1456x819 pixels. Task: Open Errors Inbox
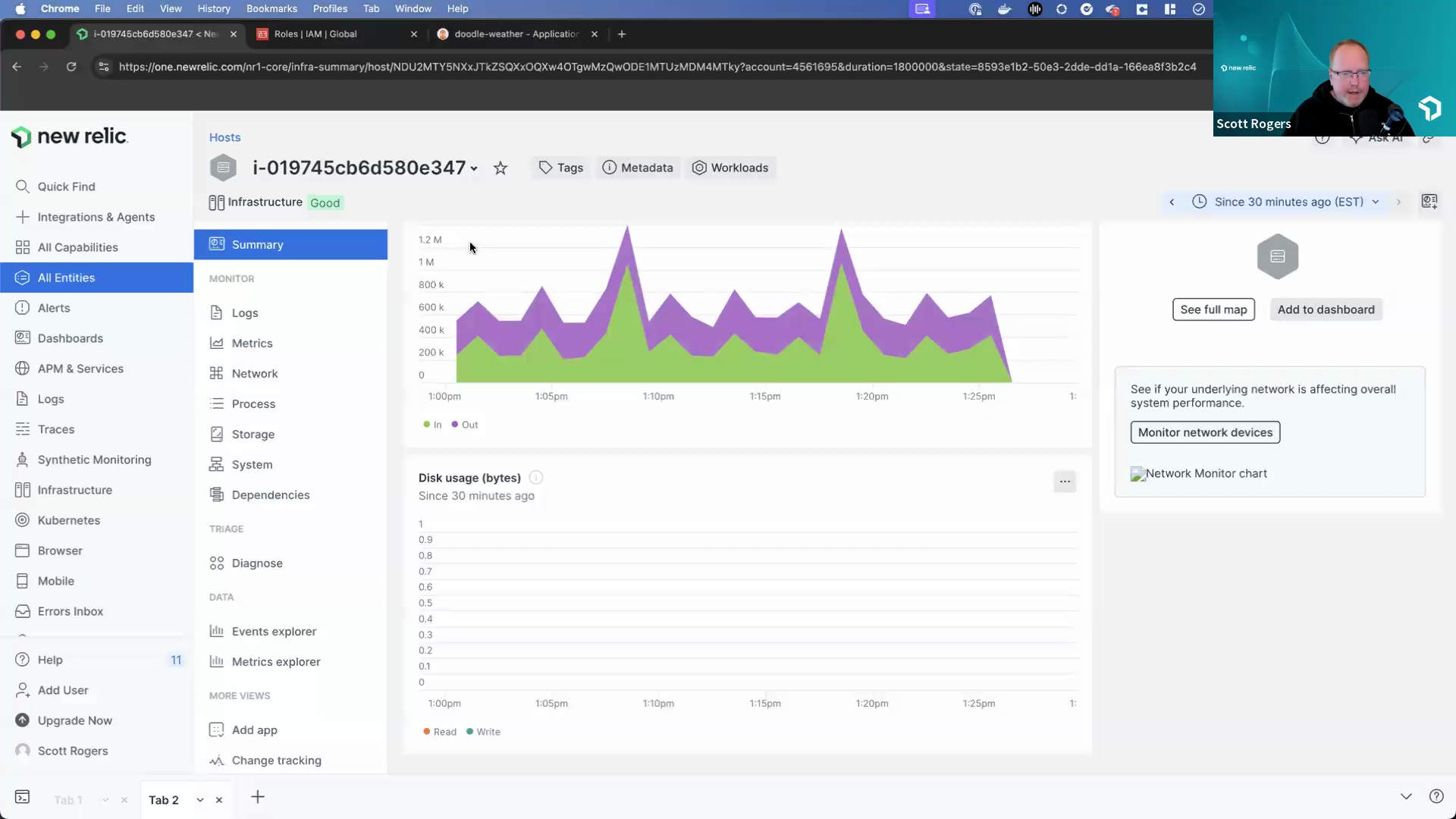click(x=70, y=611)
